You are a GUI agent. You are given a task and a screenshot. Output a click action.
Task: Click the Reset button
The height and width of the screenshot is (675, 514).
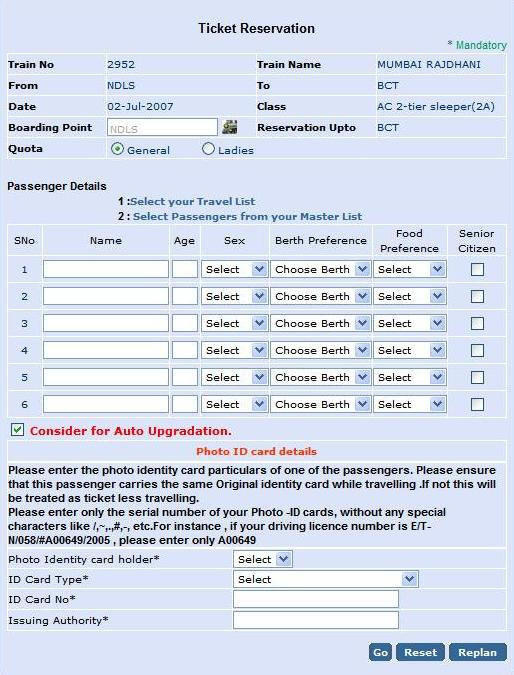(421, 652)
